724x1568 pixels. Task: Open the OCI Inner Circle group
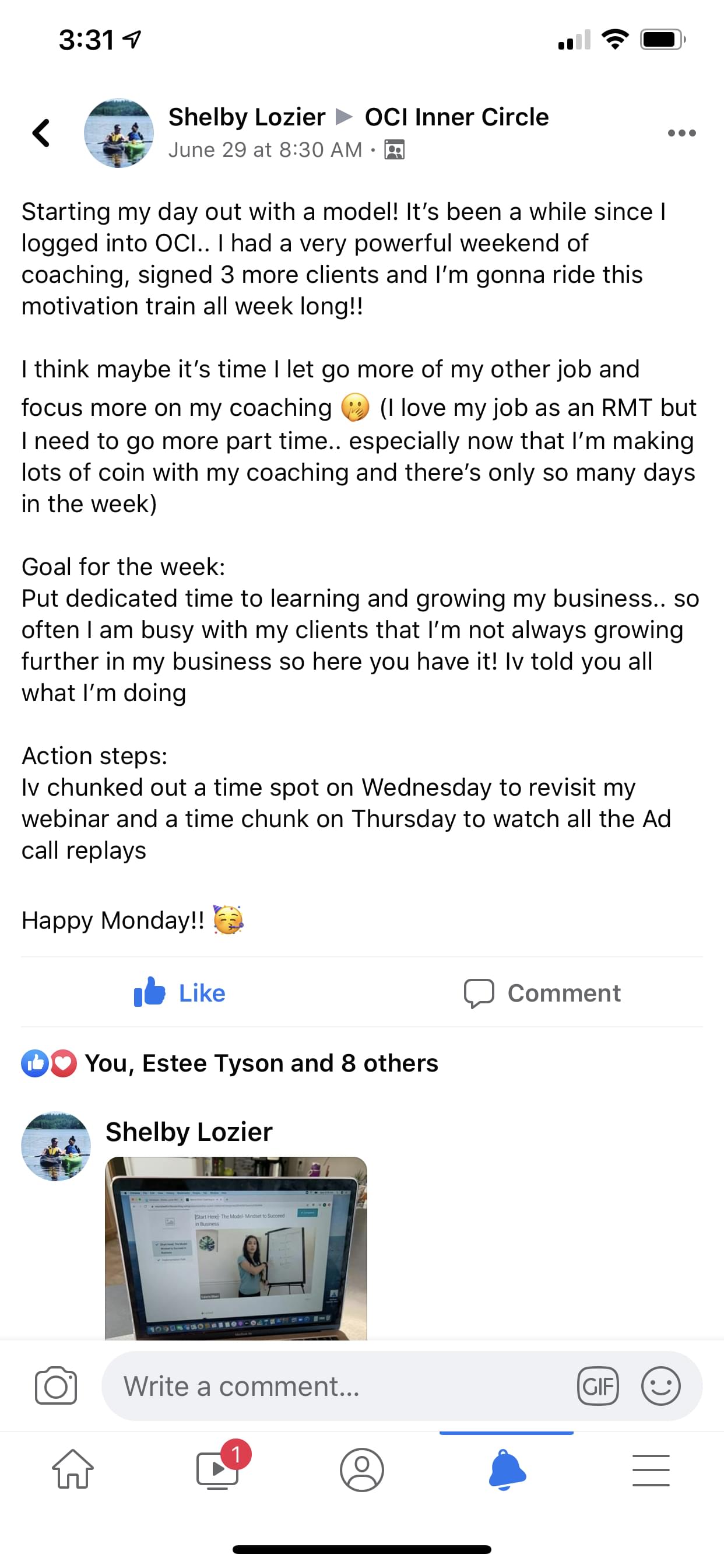point(456,117)
